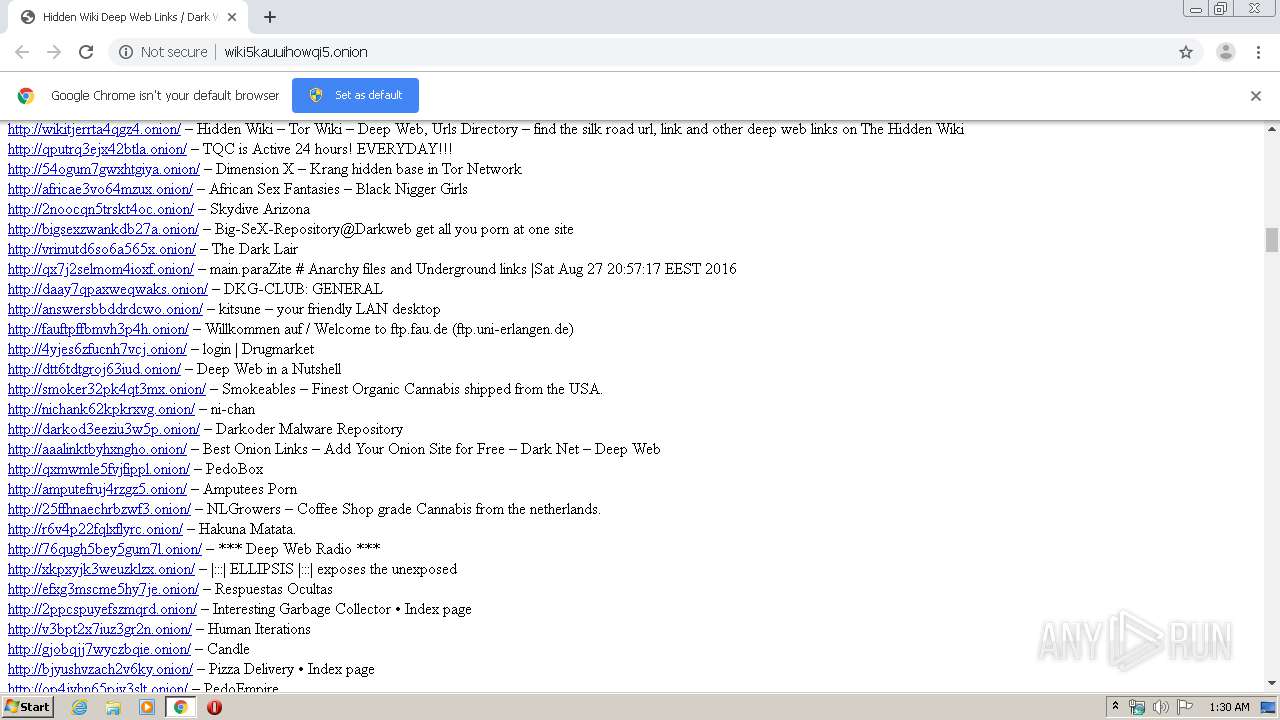Click the forward navigation arrow
Image resolution: width=1280 pixels, height=720 pixels.
pyautogui.click(x=54, y=52)
